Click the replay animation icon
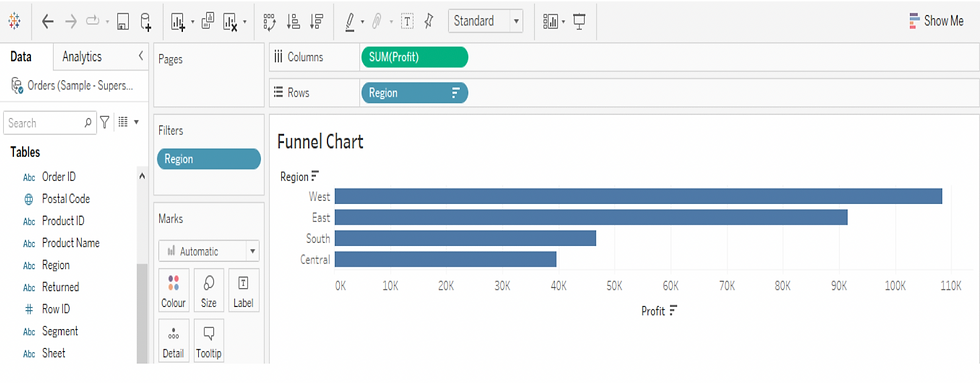Image resolution: width=980 pixels, height=383 pixels. 93,21
